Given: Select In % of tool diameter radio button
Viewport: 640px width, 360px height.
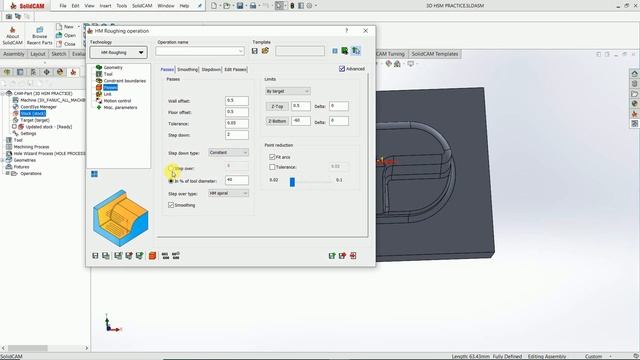Looking at the screenshot, I should point(171,181).
